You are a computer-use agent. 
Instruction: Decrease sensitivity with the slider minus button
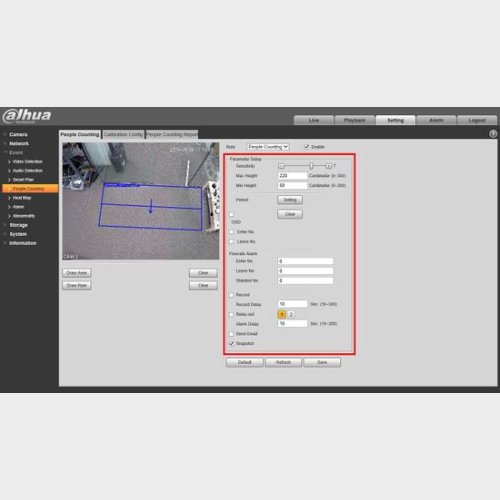coord(281,166)
